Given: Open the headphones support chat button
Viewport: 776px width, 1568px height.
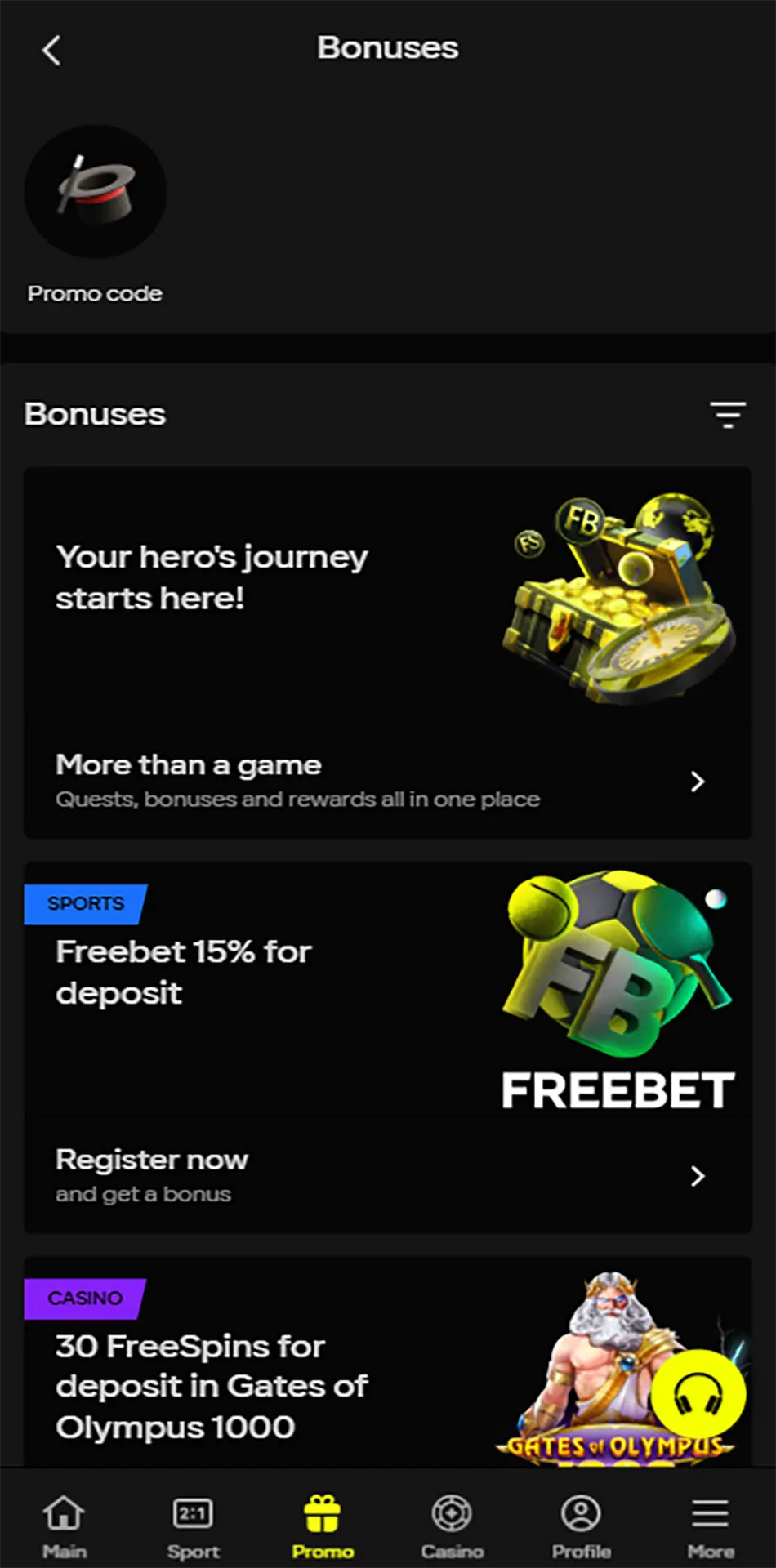Looking at the screenshot, I should (698, 1395).
